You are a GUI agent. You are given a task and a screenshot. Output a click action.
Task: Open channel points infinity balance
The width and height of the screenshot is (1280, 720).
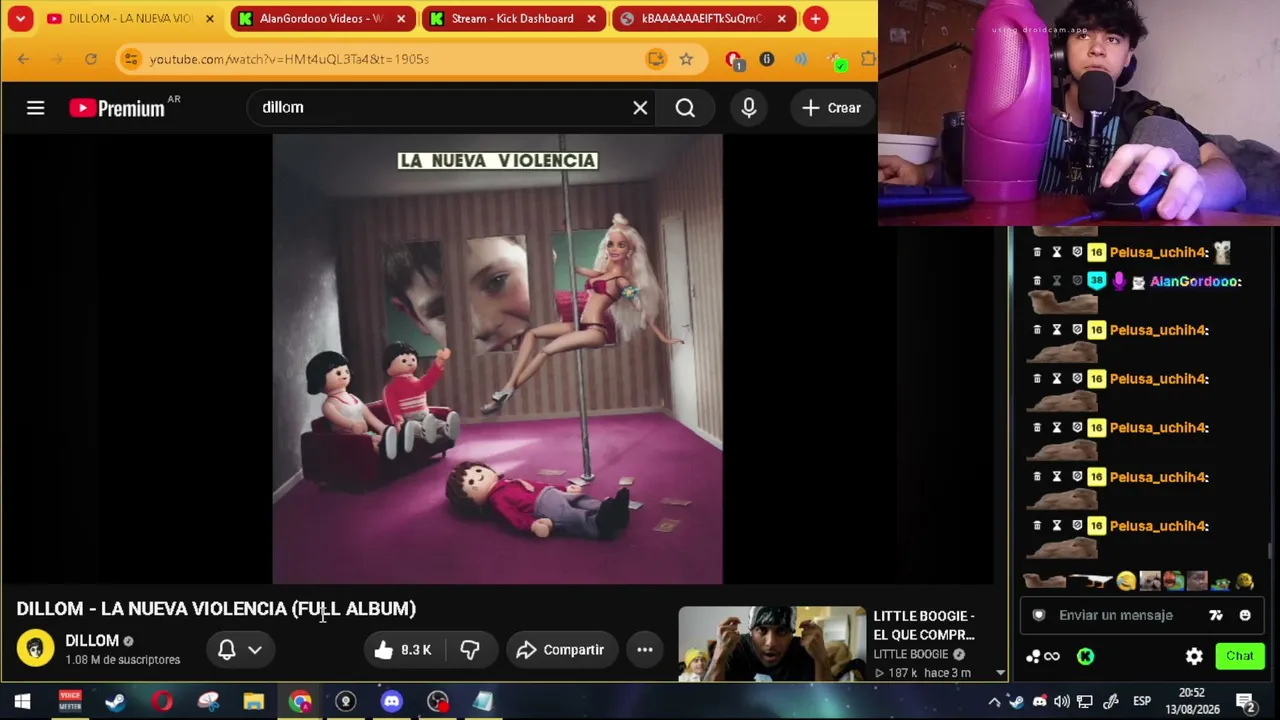1042,656
